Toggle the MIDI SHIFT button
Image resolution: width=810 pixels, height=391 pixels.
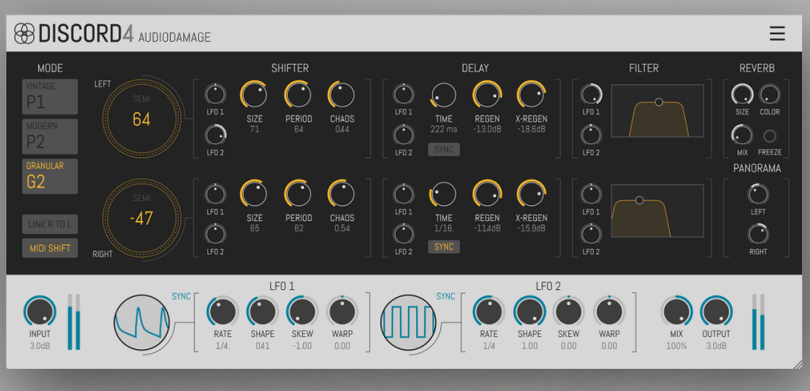[50, 248]
